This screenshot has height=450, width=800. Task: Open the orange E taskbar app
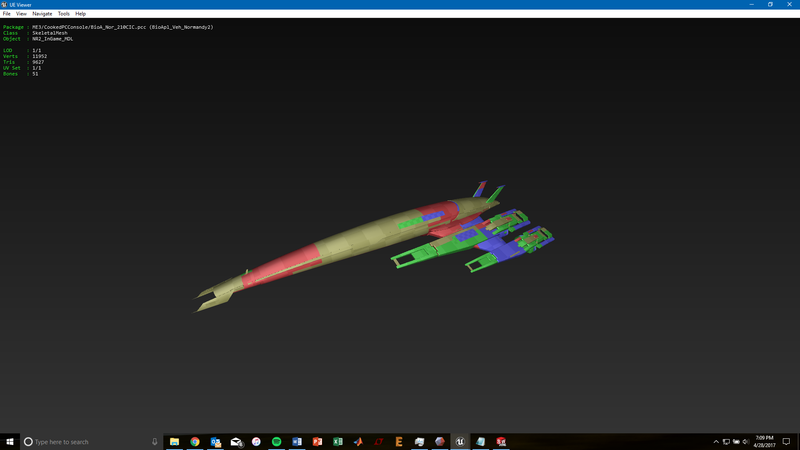pyautogui.click(x=399, y=442)
